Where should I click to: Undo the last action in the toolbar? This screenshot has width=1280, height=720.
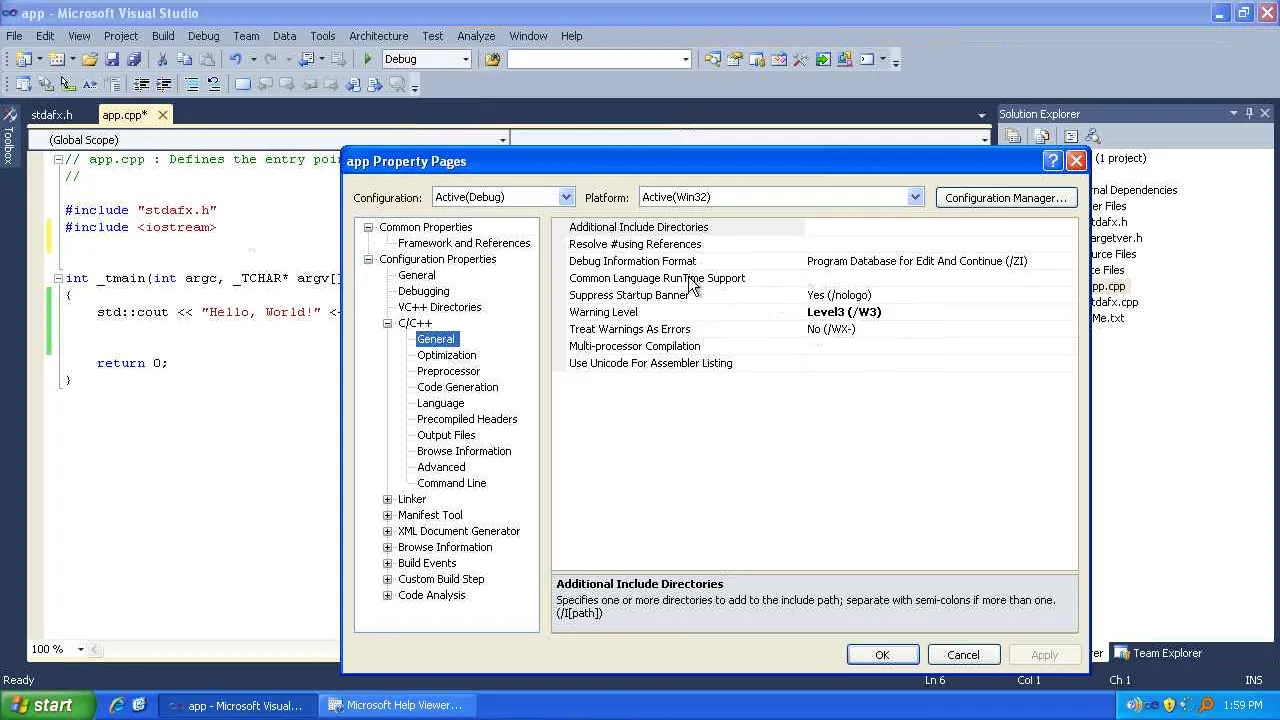(236, 60)
